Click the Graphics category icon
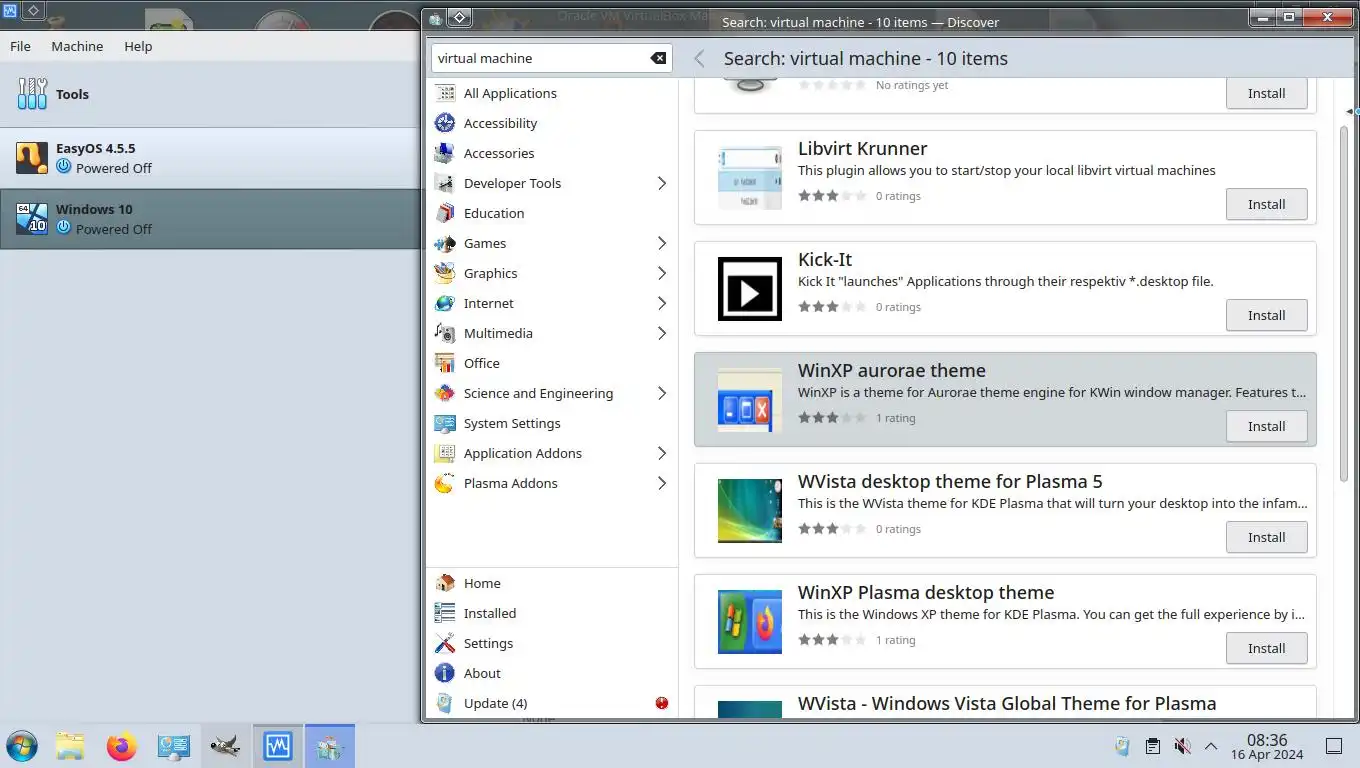The image size is (1360, 768). [x=445, y=273]
